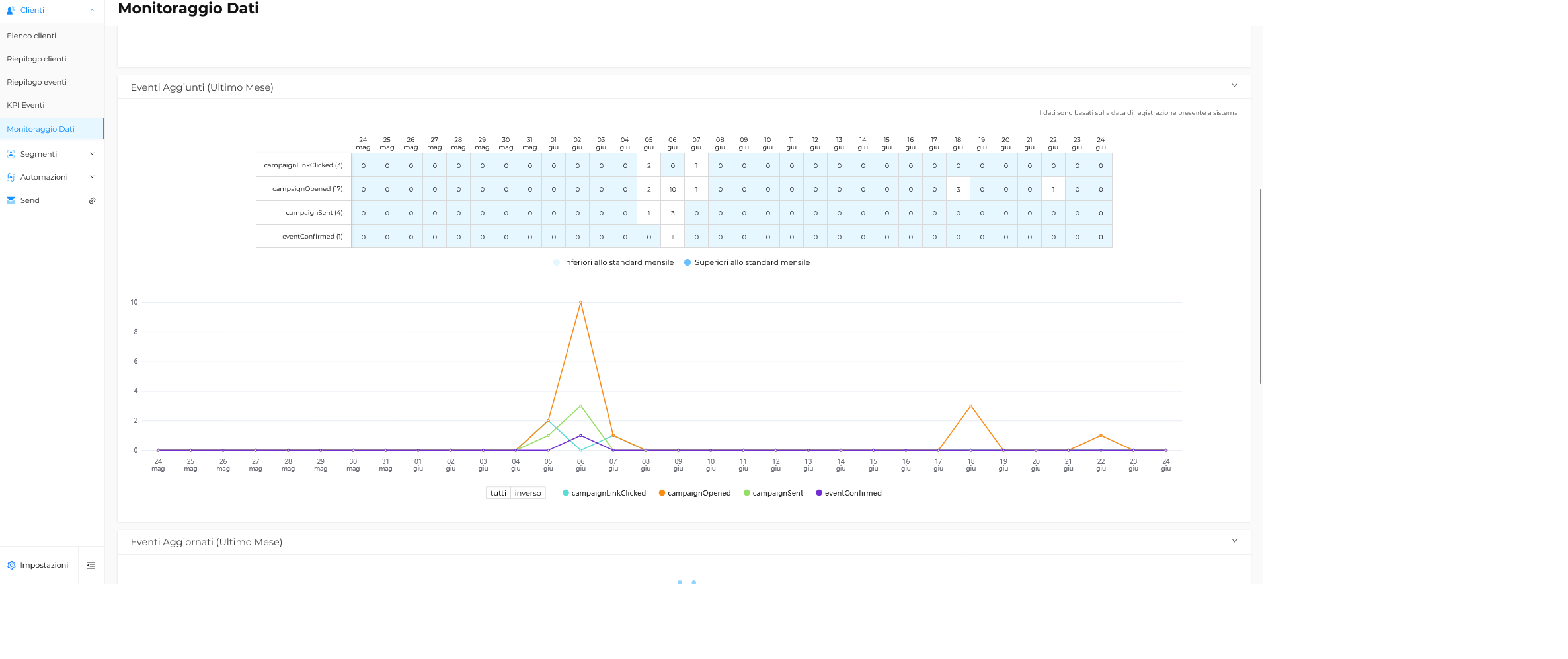Click campaignOpened peak point at 06 giu

coord(580,302)
